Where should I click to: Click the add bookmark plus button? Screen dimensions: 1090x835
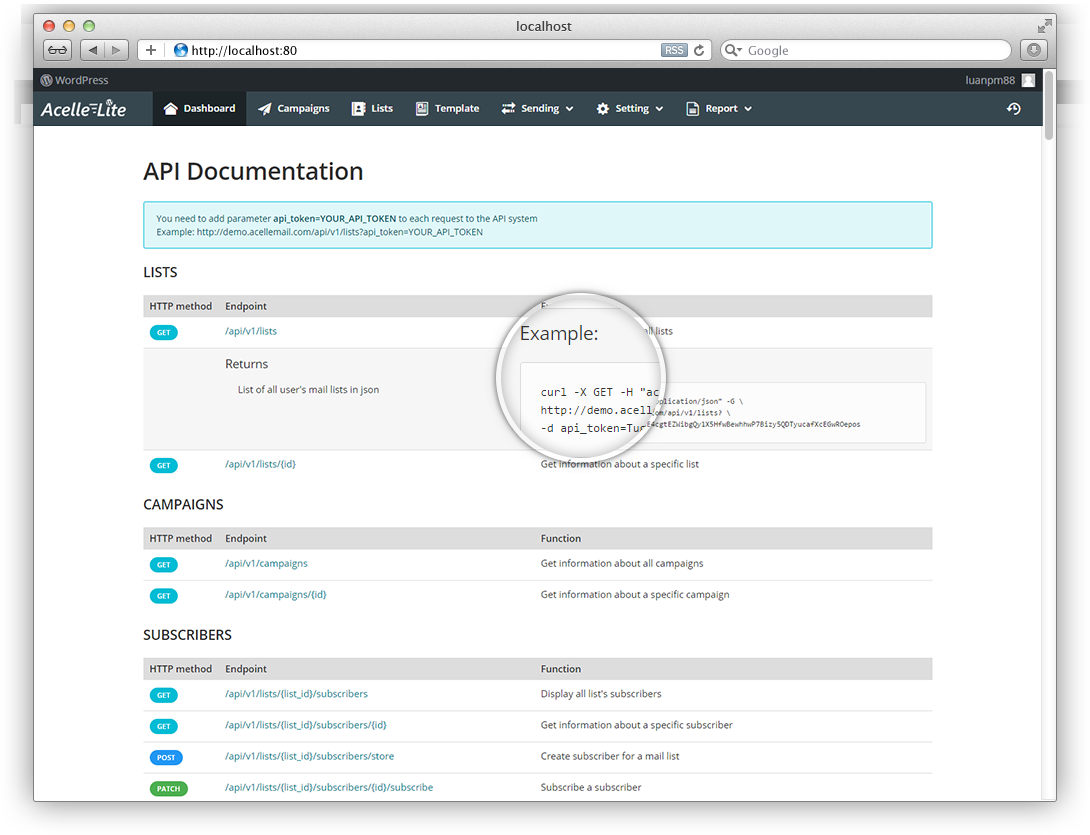tap(151, 50)
